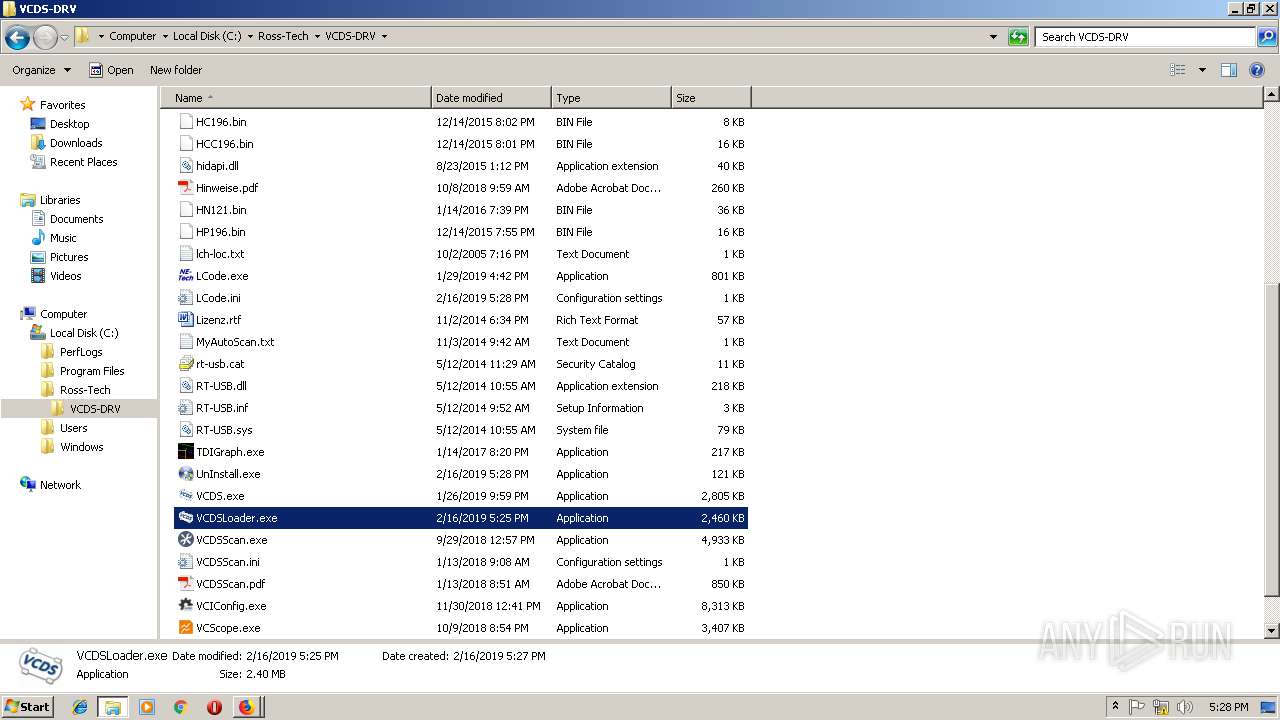Select Network in the navigation pane
This screenshot has height=720, width=1280.
point(60,485)
